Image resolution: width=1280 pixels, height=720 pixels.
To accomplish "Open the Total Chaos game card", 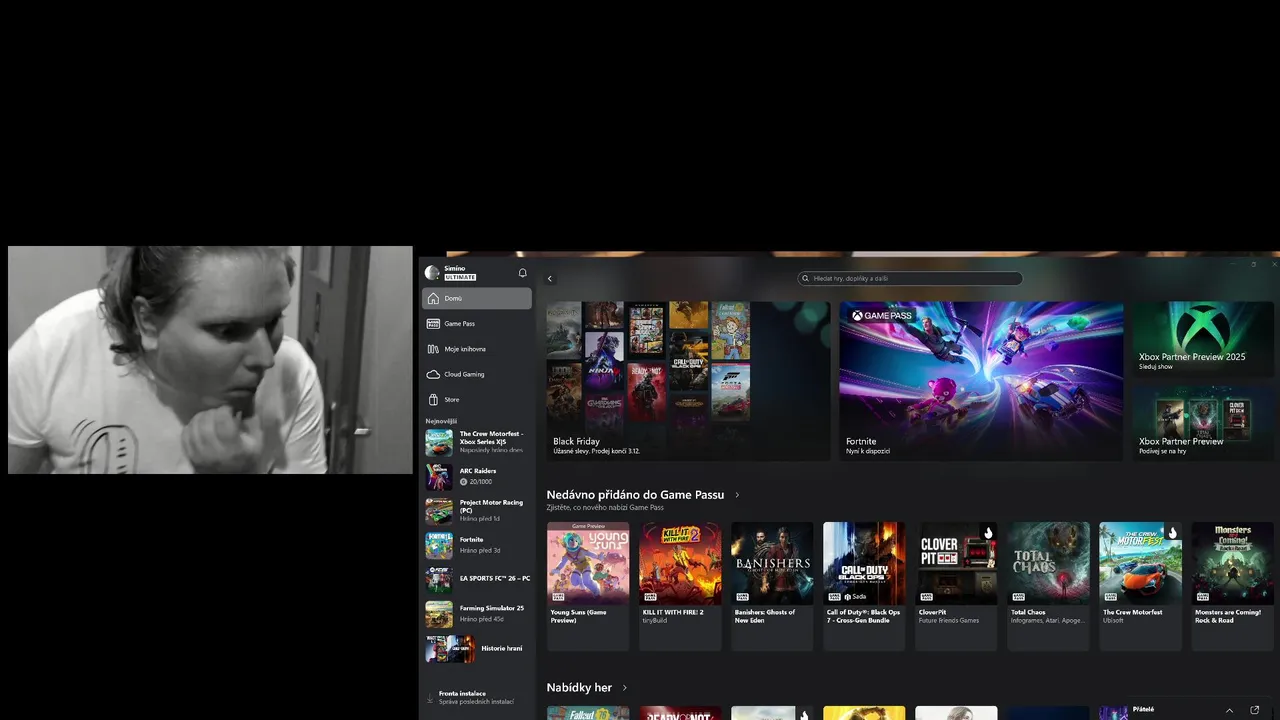I will click(x=1048, y=586).
